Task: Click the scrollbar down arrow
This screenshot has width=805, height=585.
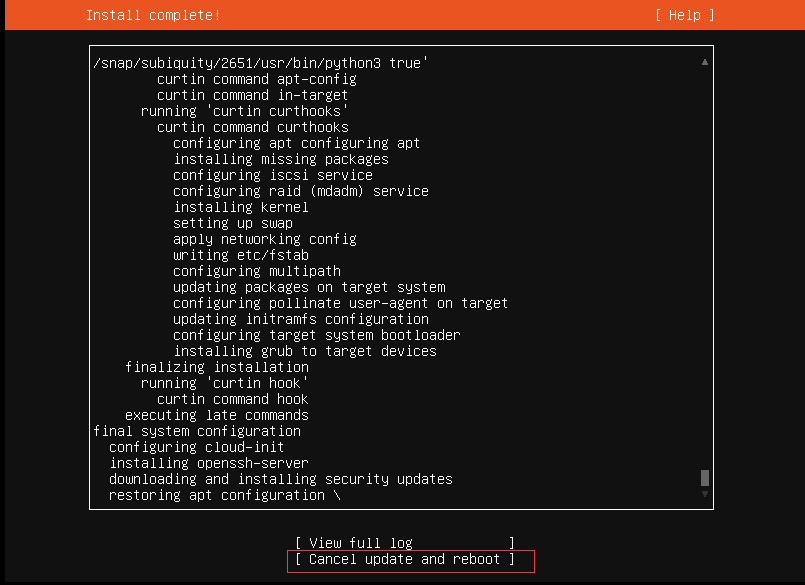Action: (x=703, y=496)
